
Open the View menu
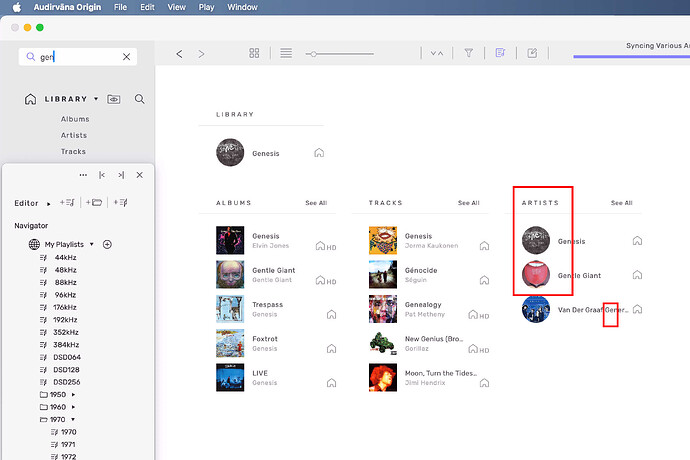(x=176, y=7)
